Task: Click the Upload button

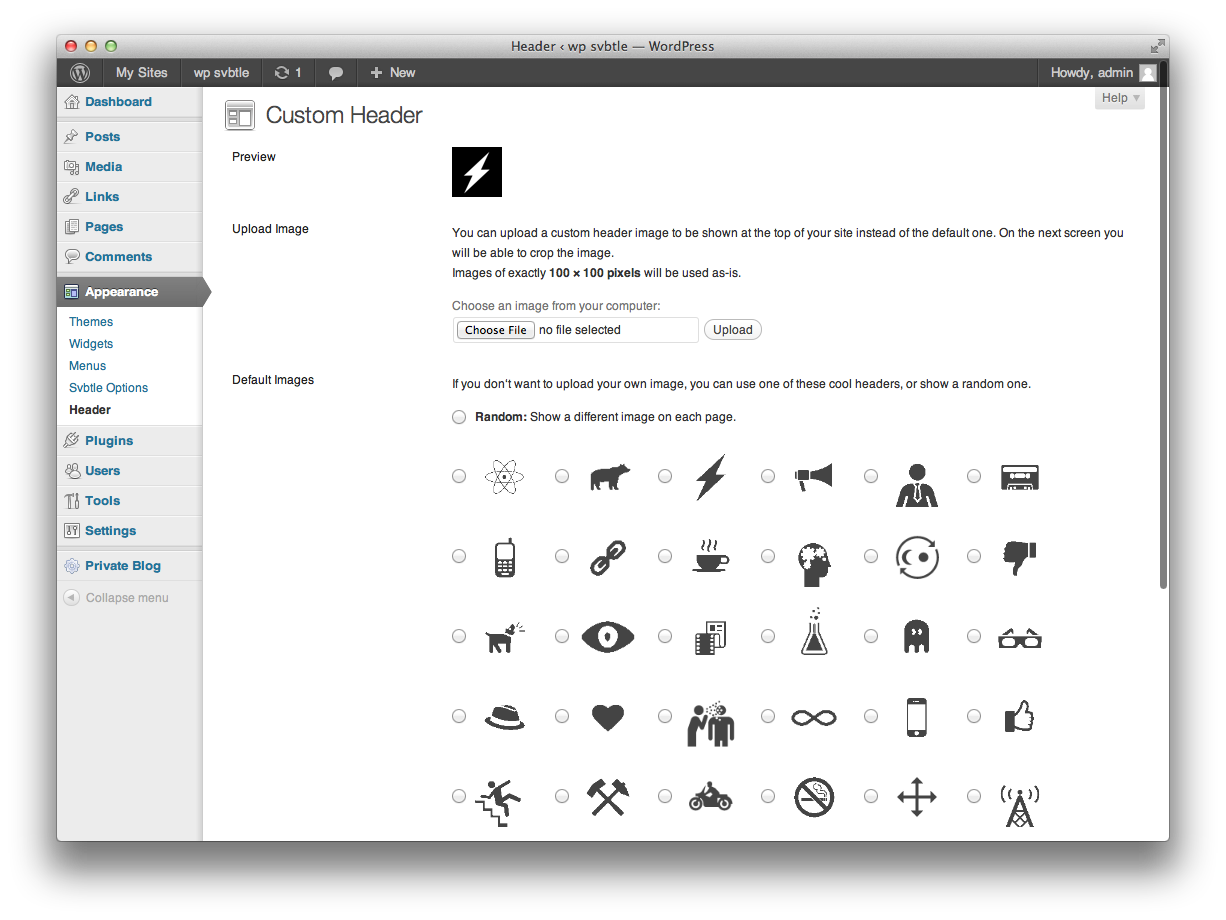Action: 732,330
